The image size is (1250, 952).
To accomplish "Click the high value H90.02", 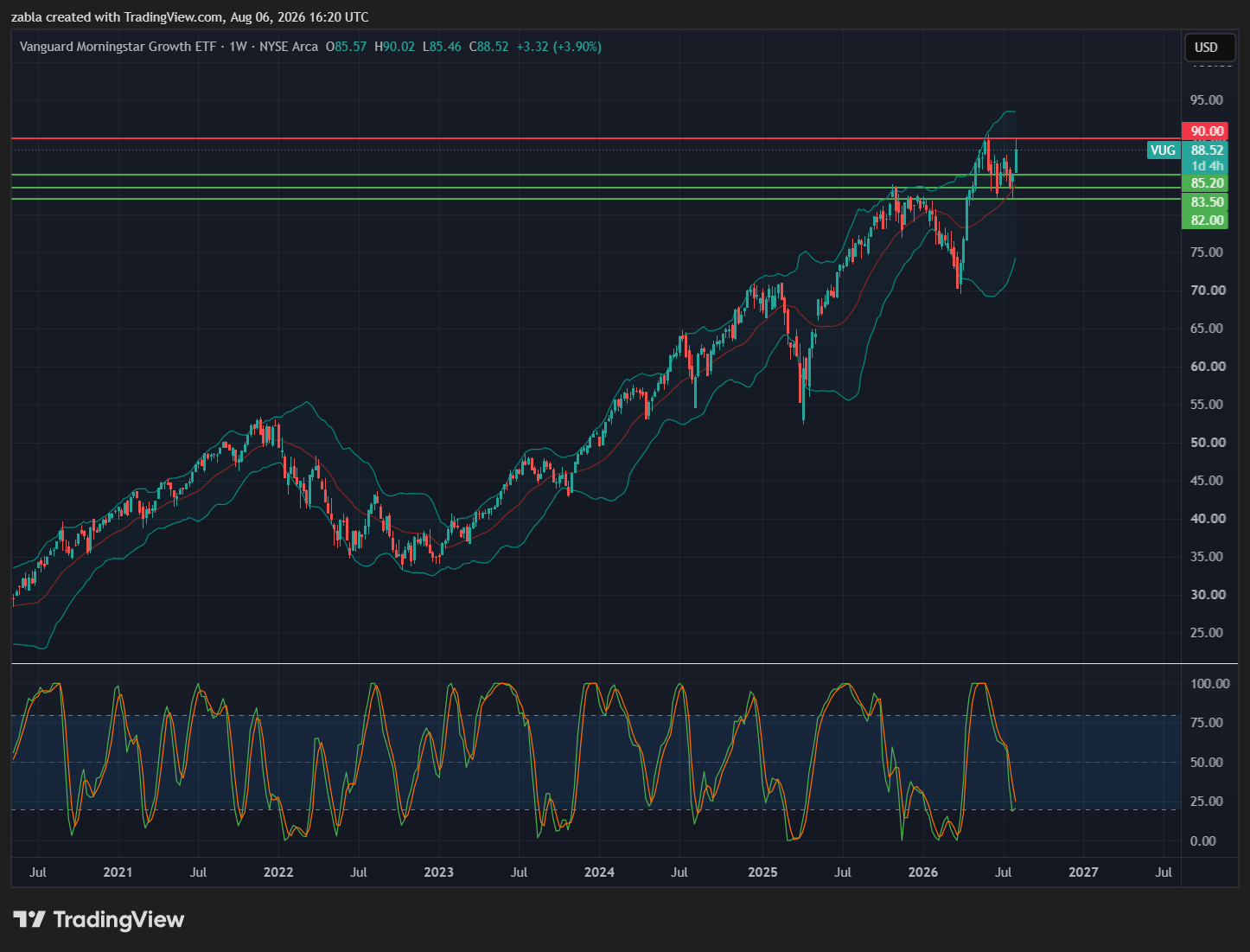I will pyautogui.click(x=394, y=47).
